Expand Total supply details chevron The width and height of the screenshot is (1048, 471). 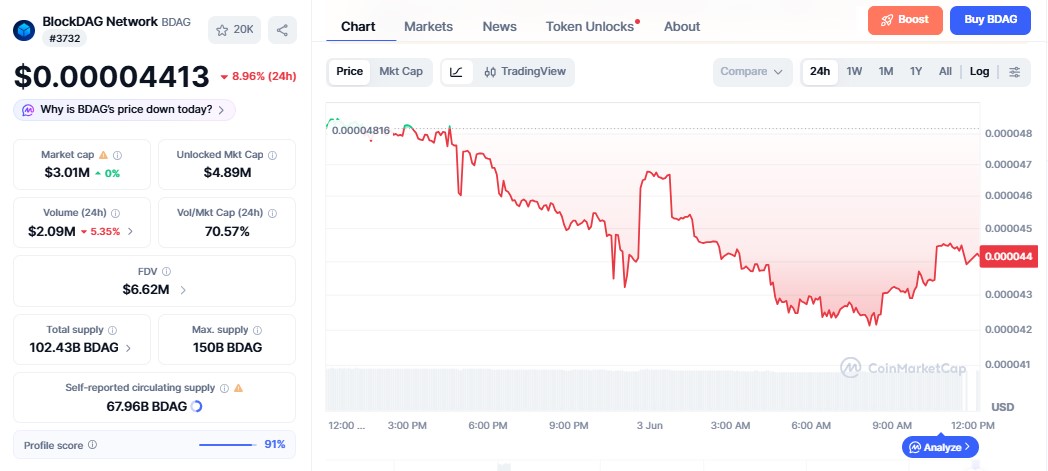point(128,348)
